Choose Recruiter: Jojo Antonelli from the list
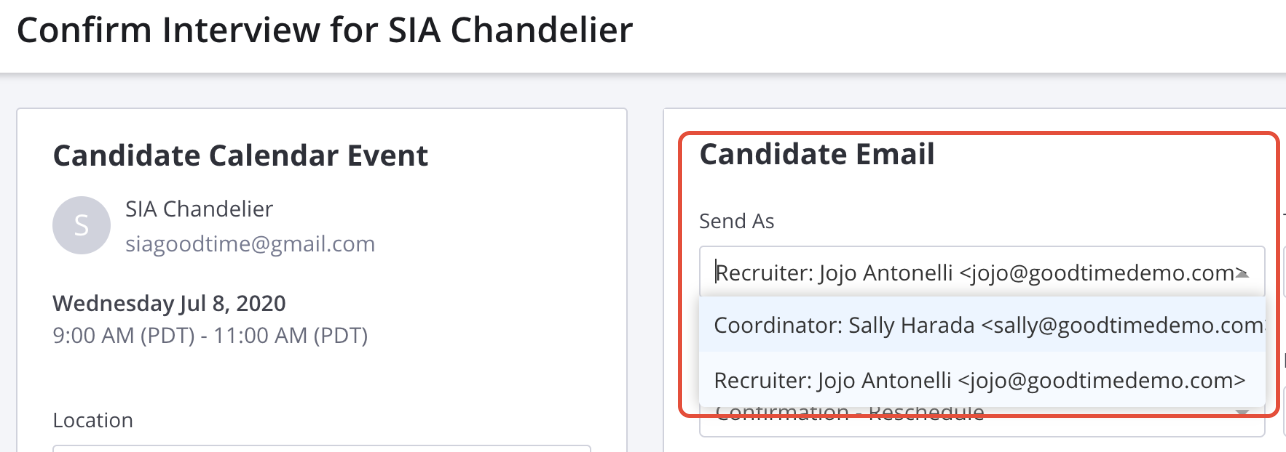Image resolution: width=1286 pixels, height=452 pixels. tap(980, 380)
